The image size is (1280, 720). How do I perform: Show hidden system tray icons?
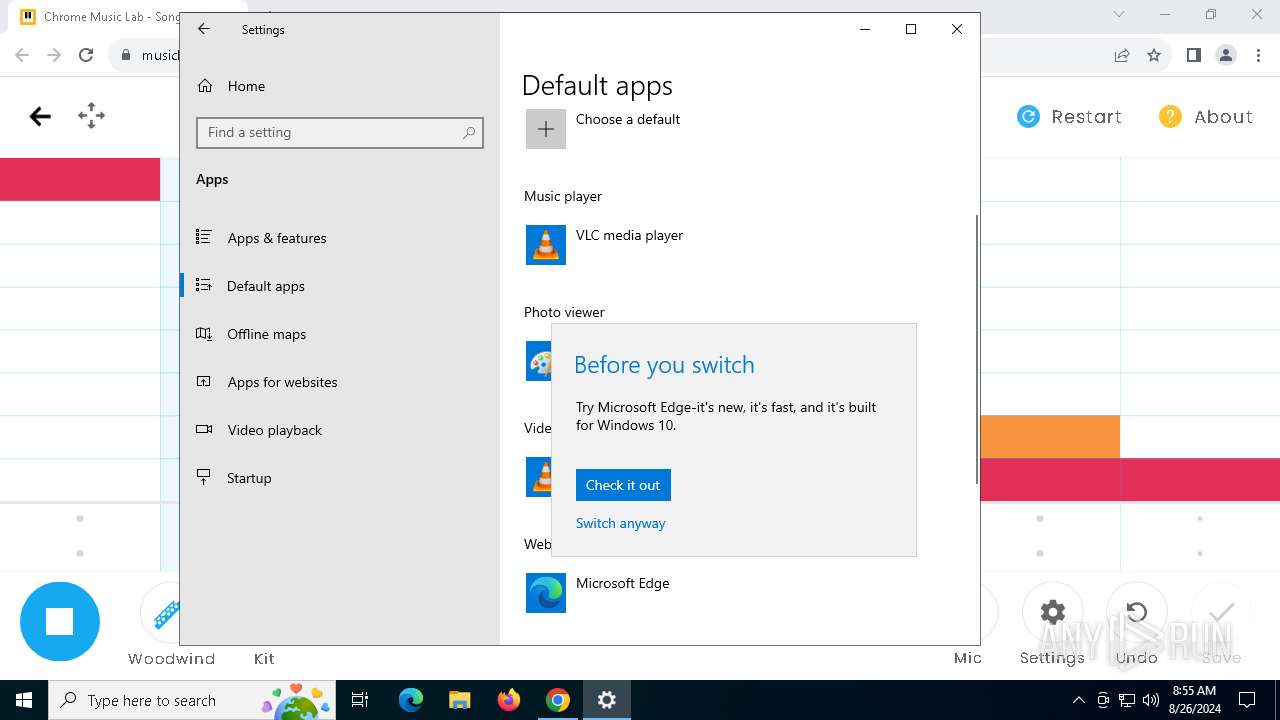click(x=1078, y=700)
